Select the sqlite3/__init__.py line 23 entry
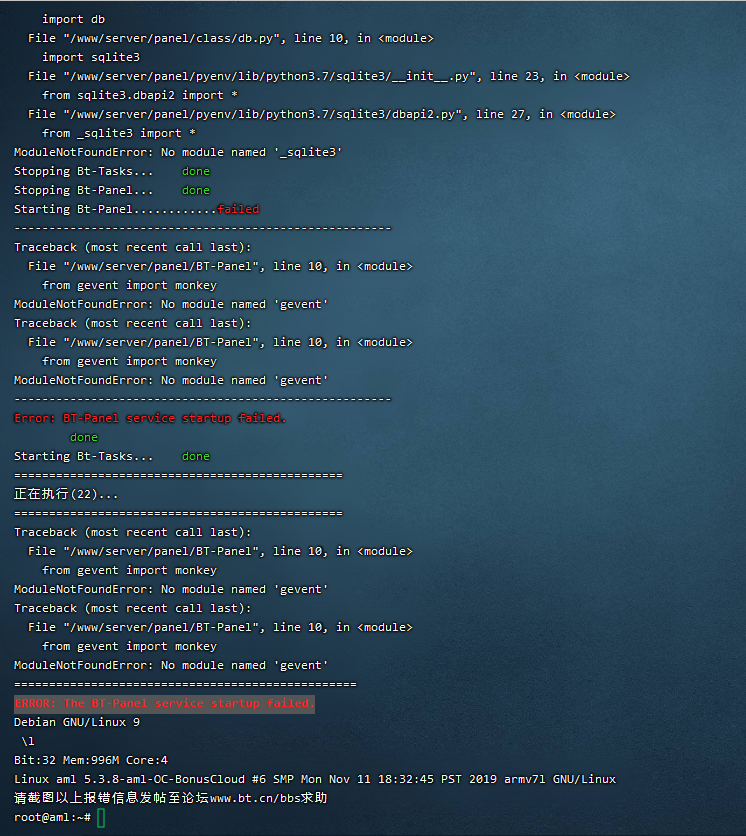Viewport: 746px width, 836px height. (329, 76)
